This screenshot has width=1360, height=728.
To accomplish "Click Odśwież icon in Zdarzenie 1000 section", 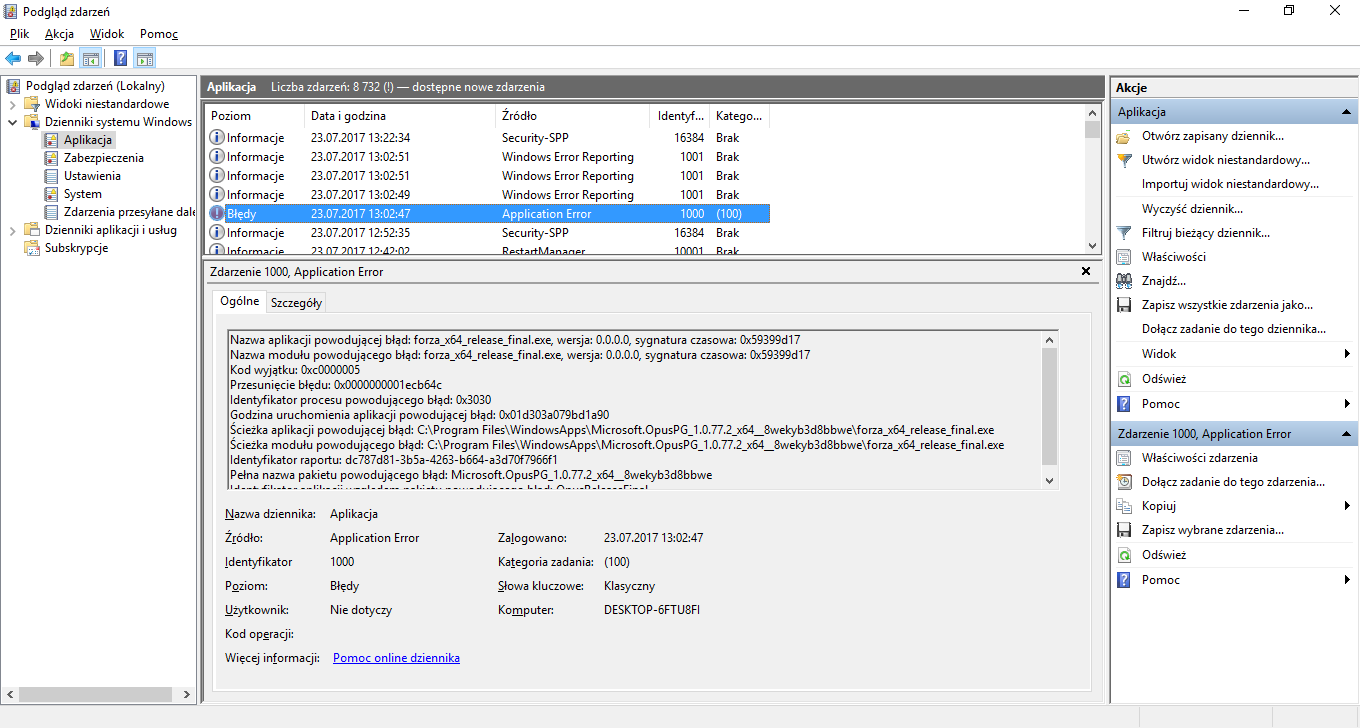I will coord(1124,555).
